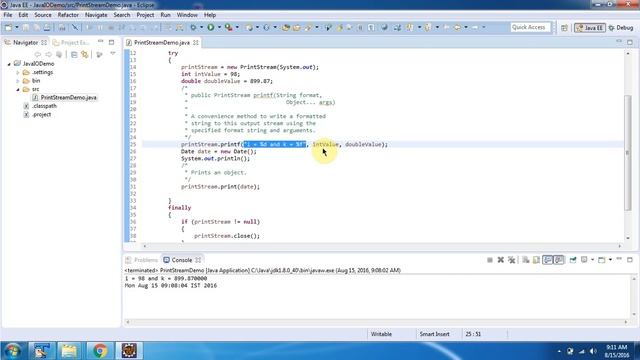The image size is (640, 360).
Task: Click the Print toolbar icon
Action: [47, 27]
